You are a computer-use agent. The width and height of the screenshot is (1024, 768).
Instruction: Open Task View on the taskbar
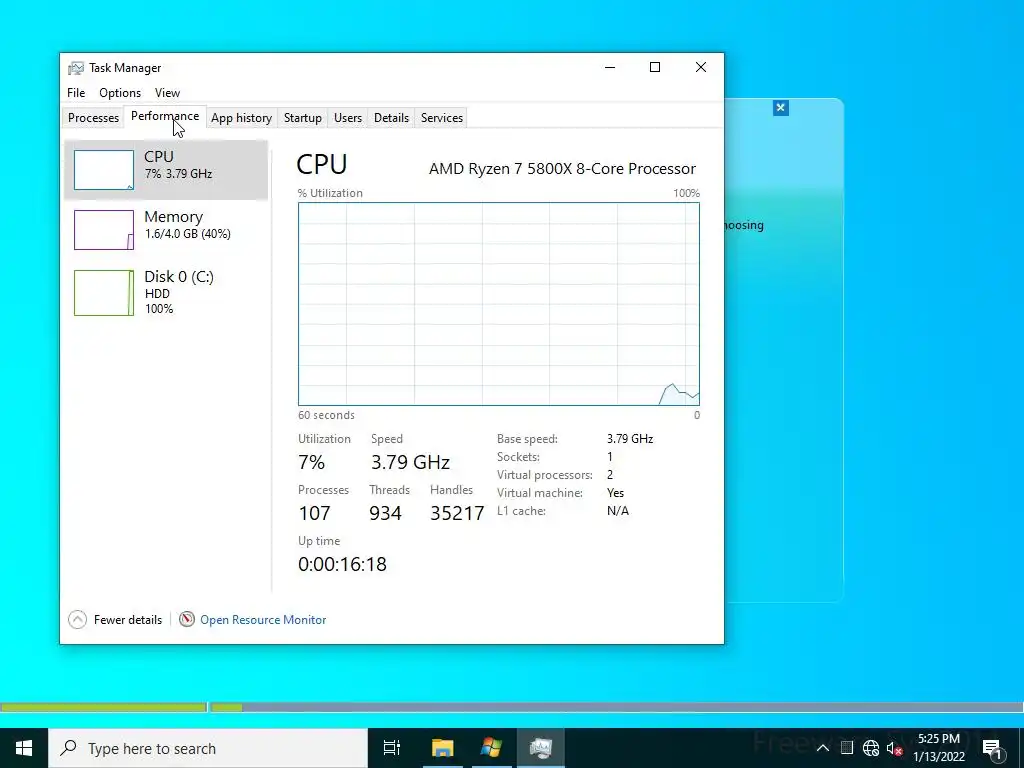(x=392, y=748)
